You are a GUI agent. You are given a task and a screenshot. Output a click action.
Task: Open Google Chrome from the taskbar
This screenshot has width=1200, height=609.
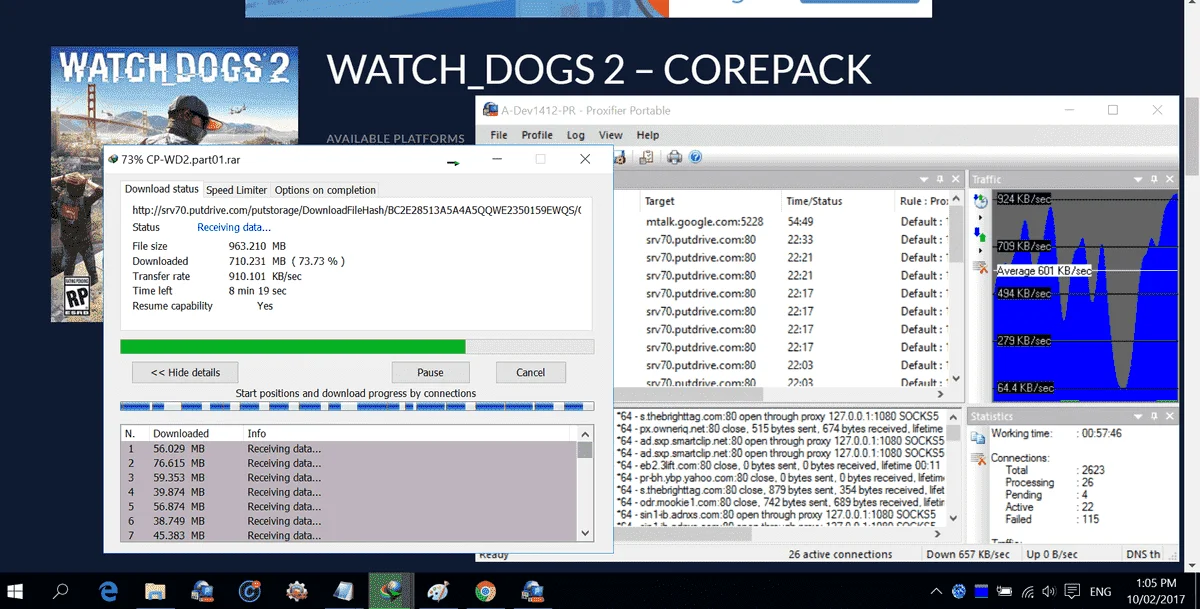[x=485, y=590]
